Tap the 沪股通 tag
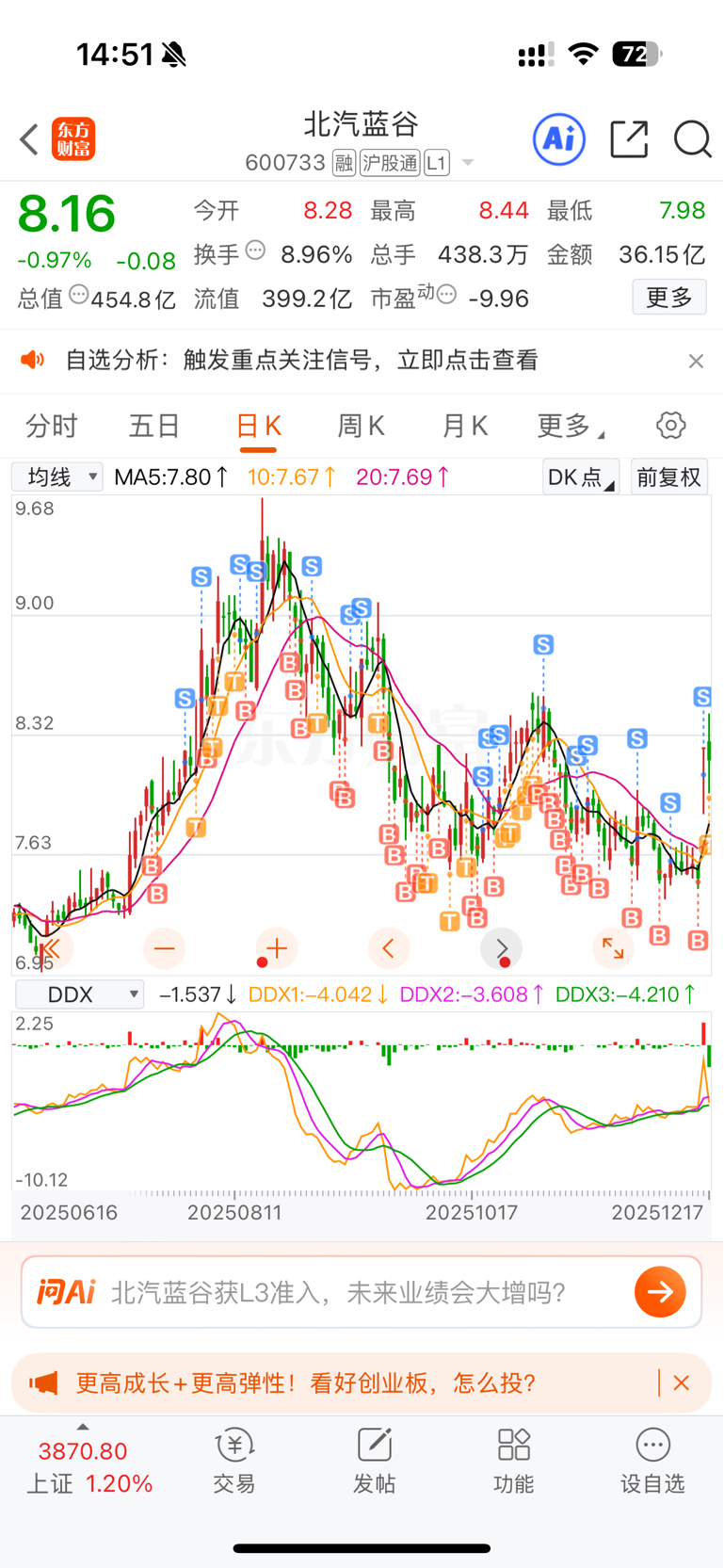 tap(390, 163)
